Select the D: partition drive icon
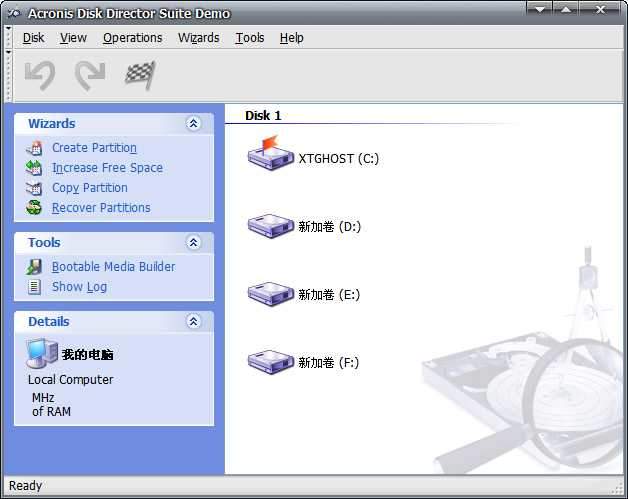Viewport: 628px width, 499px height. coord(270,226)
